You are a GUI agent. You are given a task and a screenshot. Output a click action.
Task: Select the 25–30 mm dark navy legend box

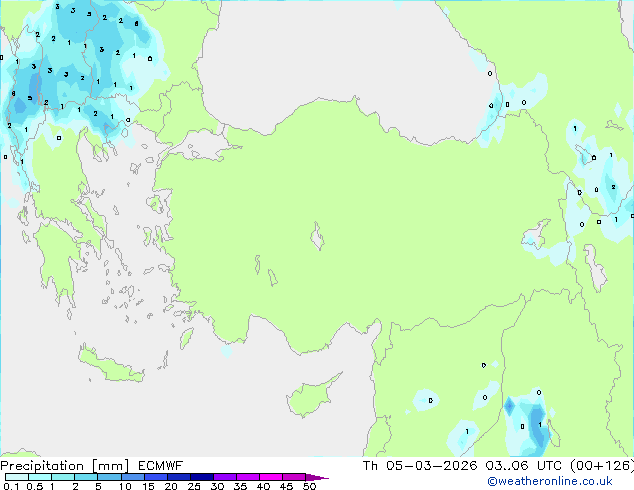pyautogui.click(x=201, y=477)
